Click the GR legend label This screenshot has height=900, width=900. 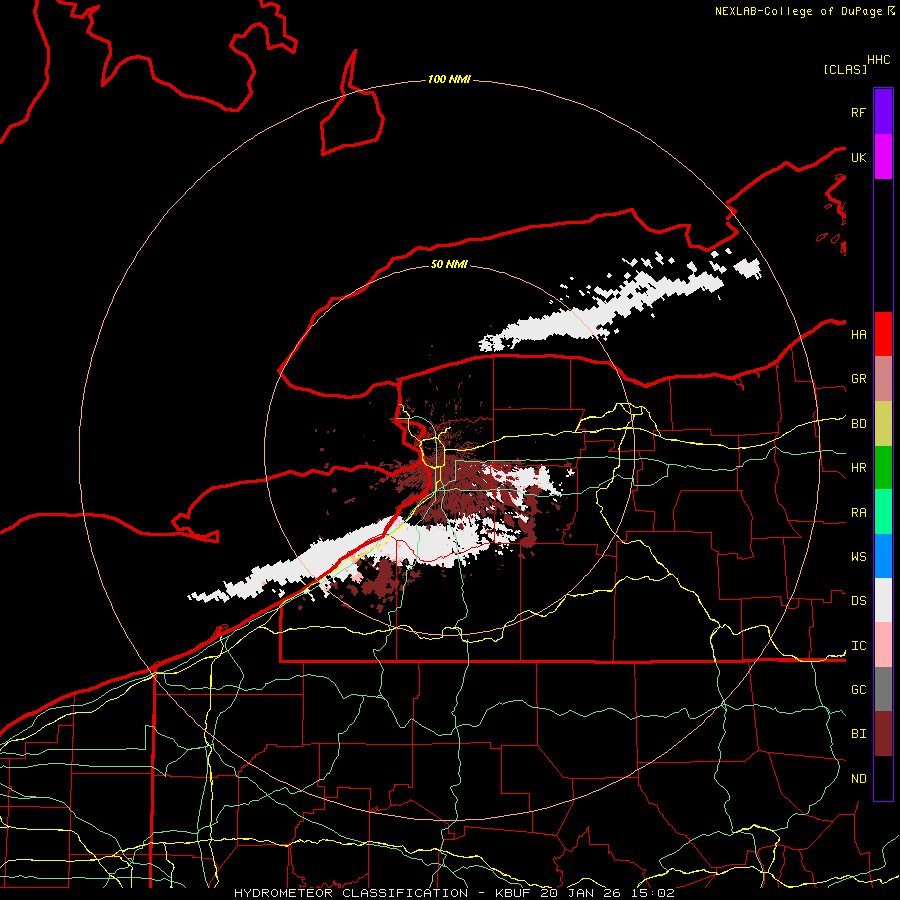tap(858, 379)
